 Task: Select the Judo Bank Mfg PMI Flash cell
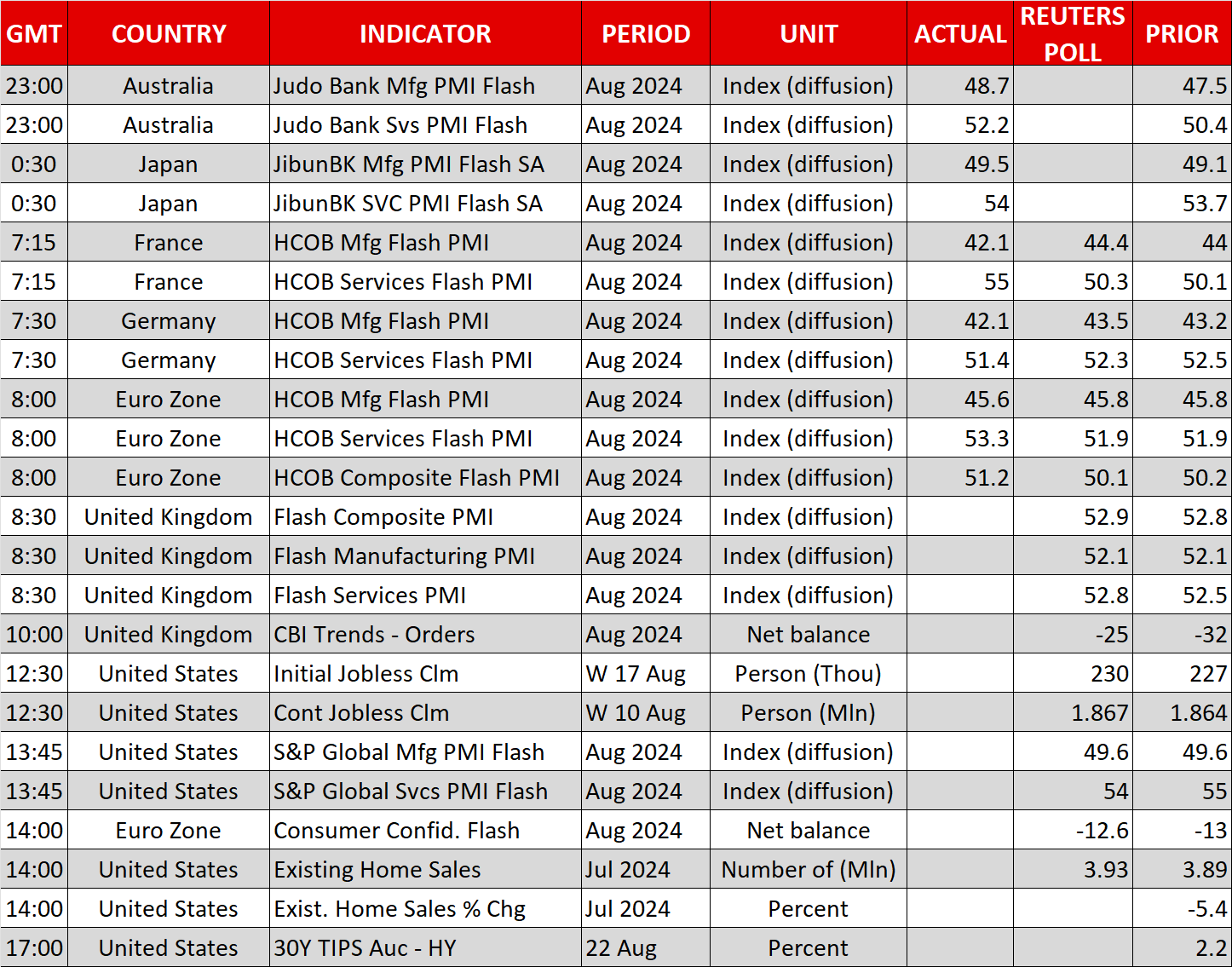point(425,85)
